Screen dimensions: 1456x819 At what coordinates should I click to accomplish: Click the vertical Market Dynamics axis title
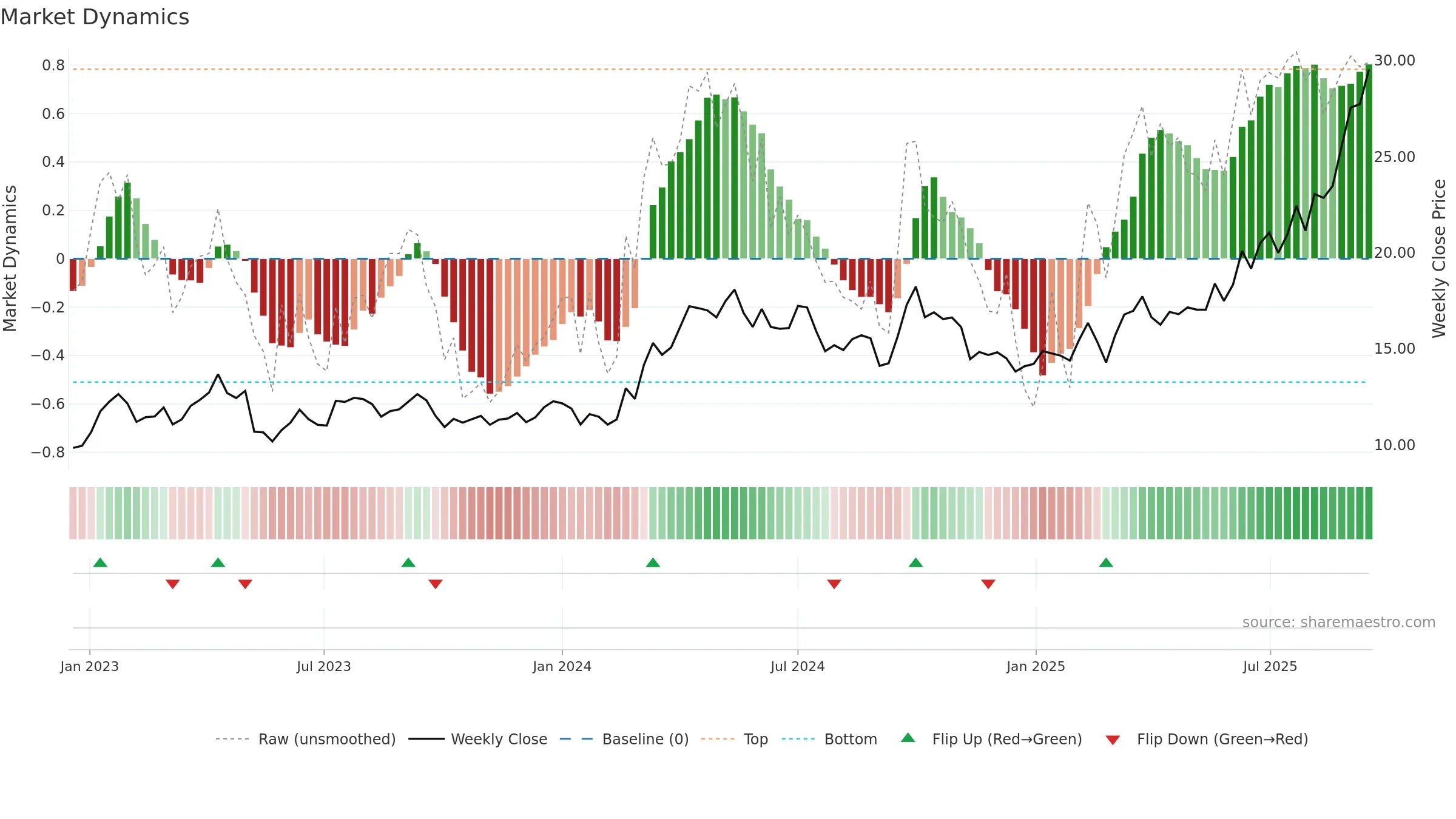10,258
